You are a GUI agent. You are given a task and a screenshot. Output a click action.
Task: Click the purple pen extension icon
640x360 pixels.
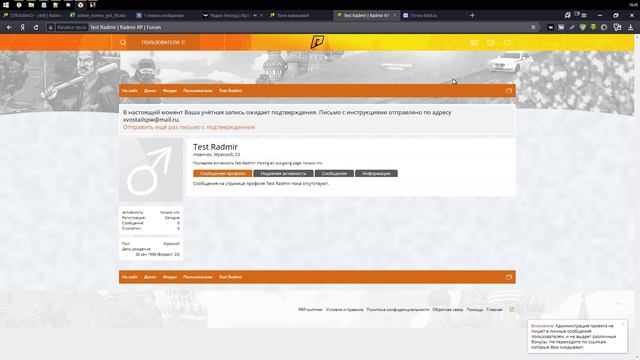572,27
